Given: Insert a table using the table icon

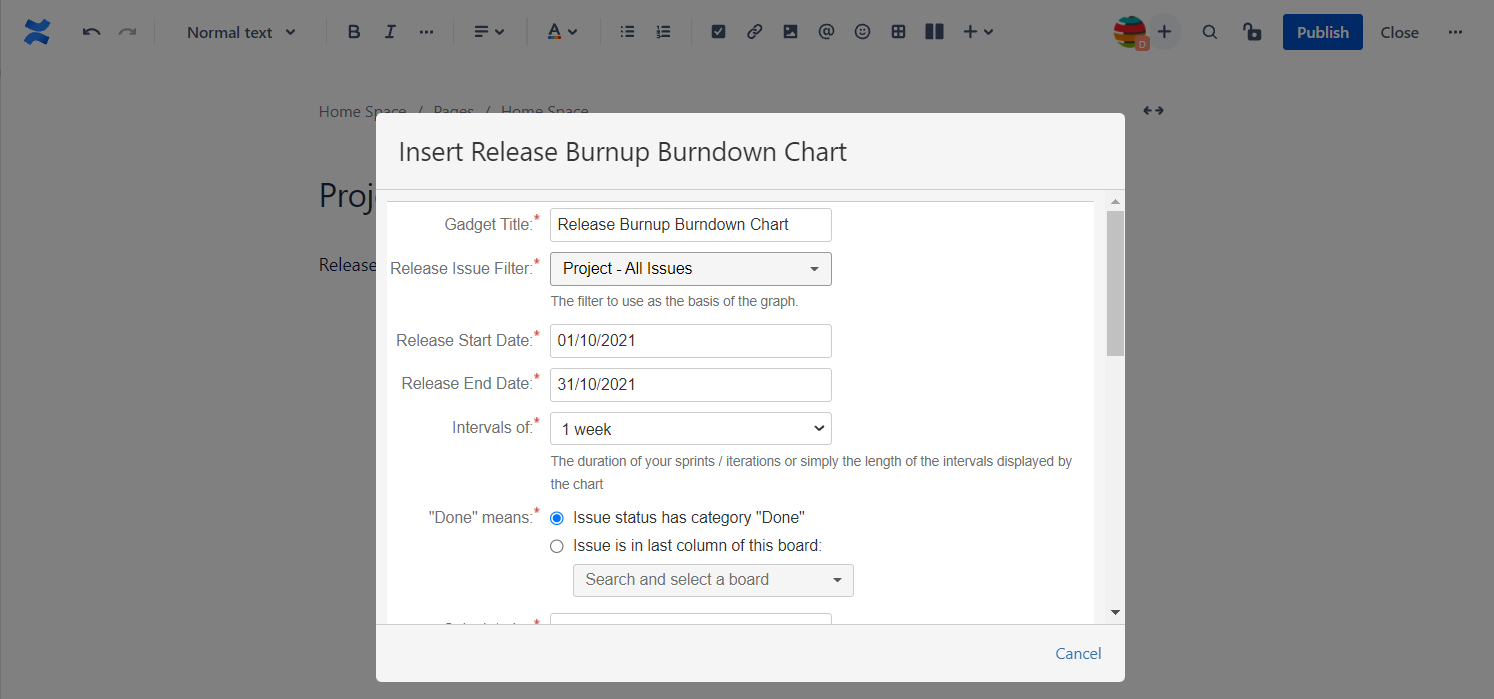Looking at the screenshot, I should (x=898, y=32).
